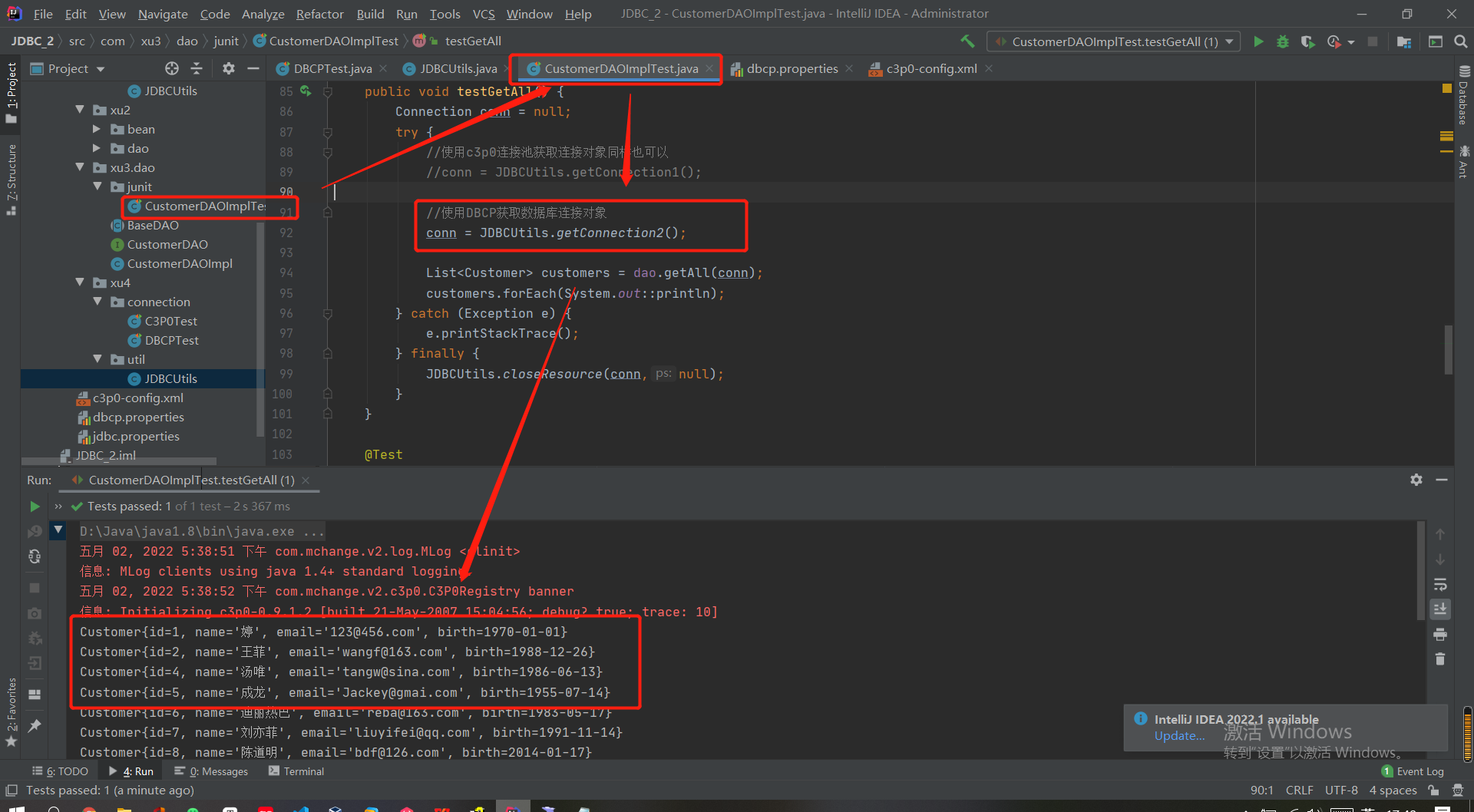Collapse the junit folder
Image resolution: width=1474 pixels, height=812 pixels.
point(97,186)
